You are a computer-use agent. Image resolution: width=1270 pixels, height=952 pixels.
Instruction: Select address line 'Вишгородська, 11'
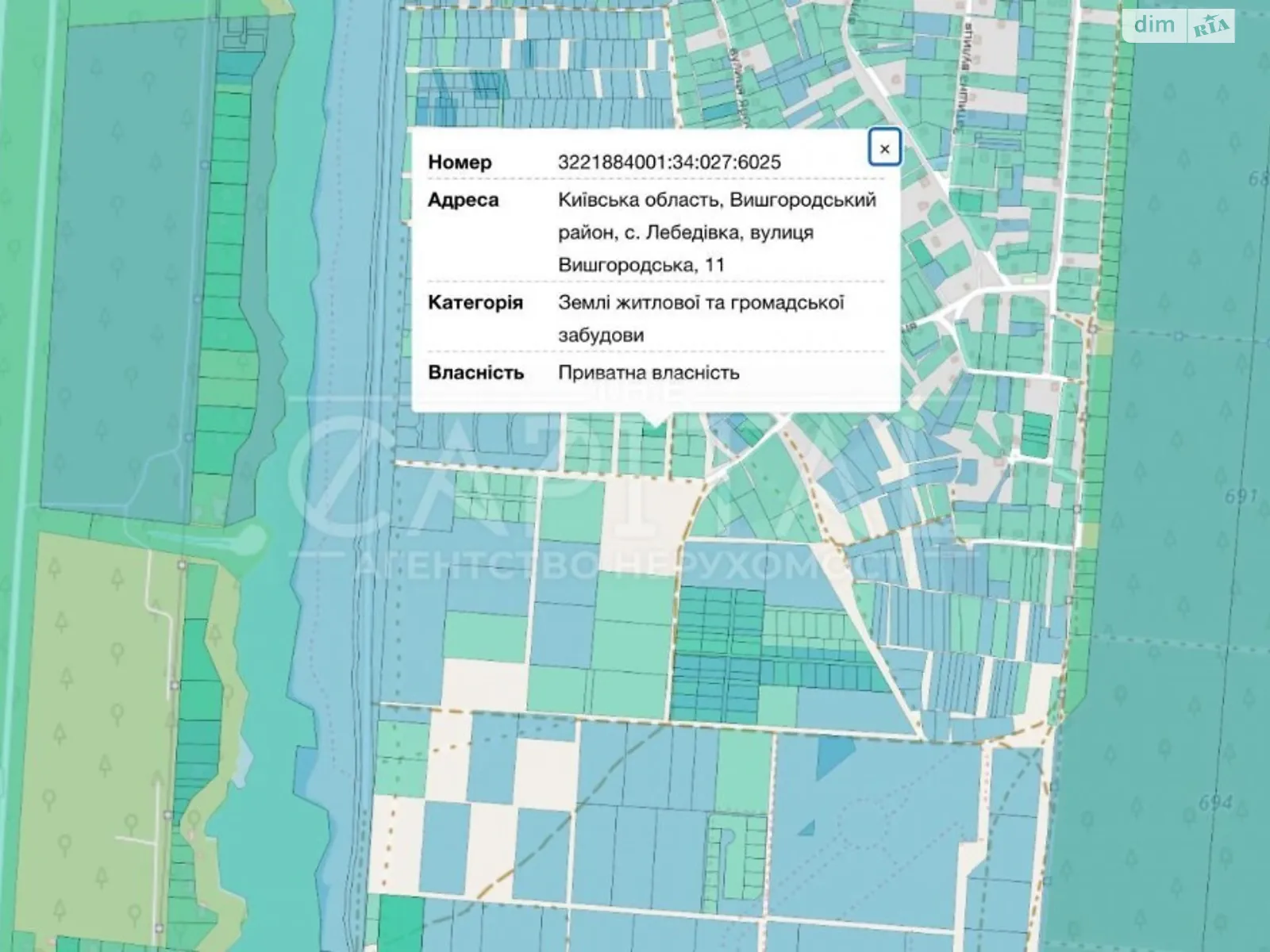pos(641,264)
